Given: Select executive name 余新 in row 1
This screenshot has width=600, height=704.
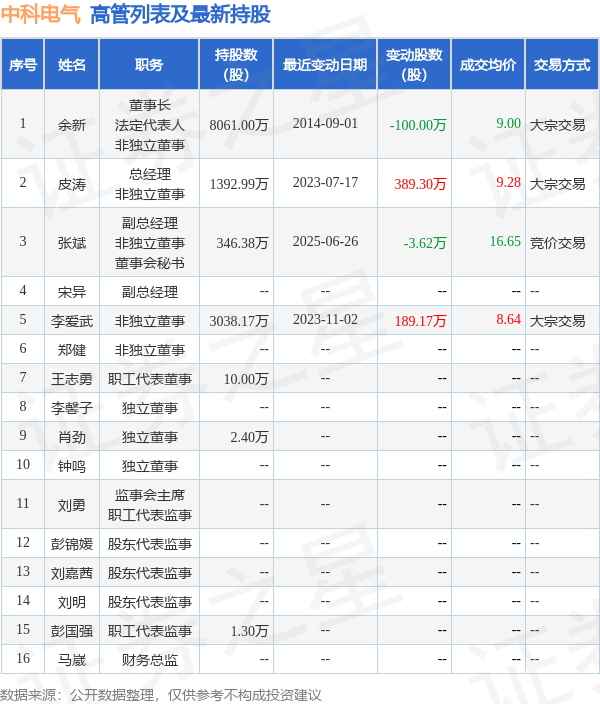Looking at the screenshot, I should pyautogui.click(x=72, y=125).
